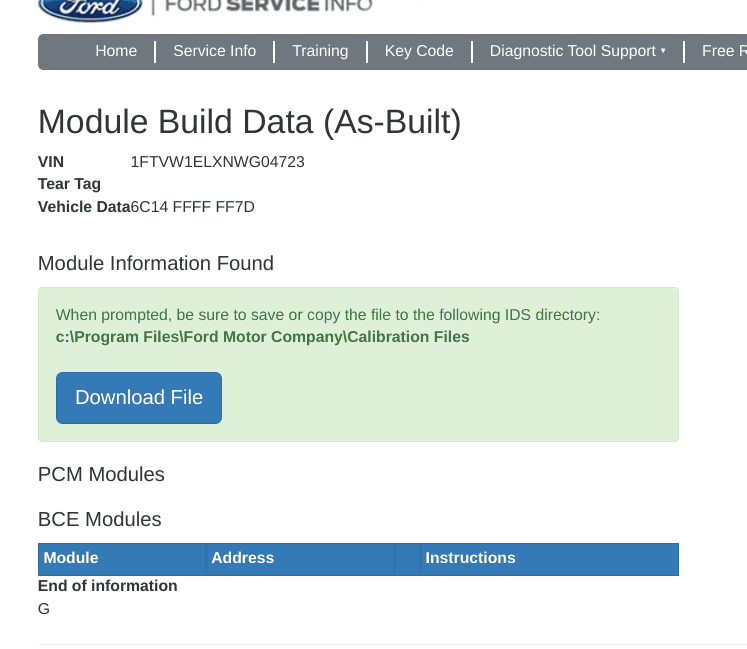Open the Training menu item
This screenshot has width=747, height=649.
(320, 51)
